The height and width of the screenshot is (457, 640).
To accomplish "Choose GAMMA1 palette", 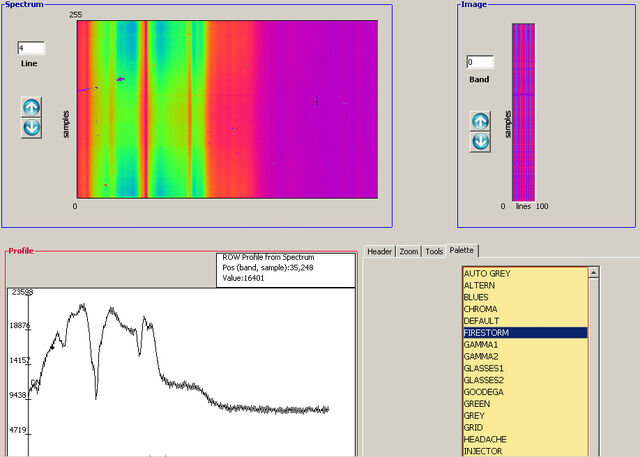I will [x=525, y=344].
